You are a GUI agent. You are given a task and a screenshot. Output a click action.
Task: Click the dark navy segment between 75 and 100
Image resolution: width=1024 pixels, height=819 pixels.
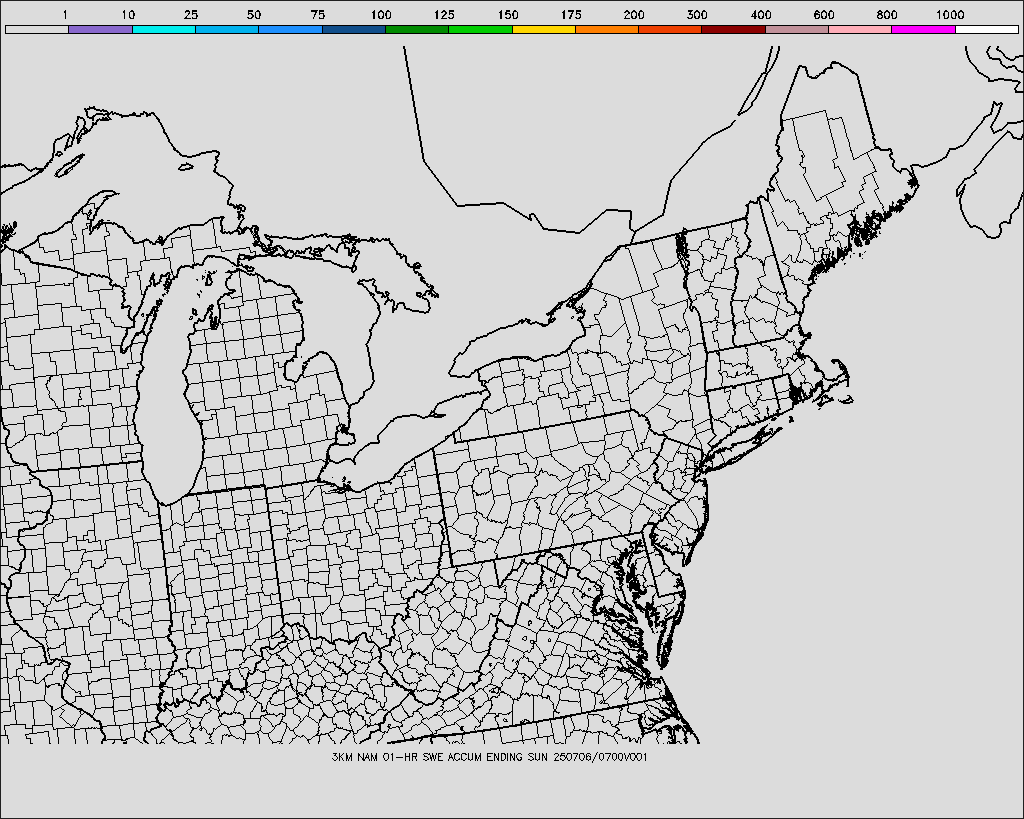tap(354, 29)
